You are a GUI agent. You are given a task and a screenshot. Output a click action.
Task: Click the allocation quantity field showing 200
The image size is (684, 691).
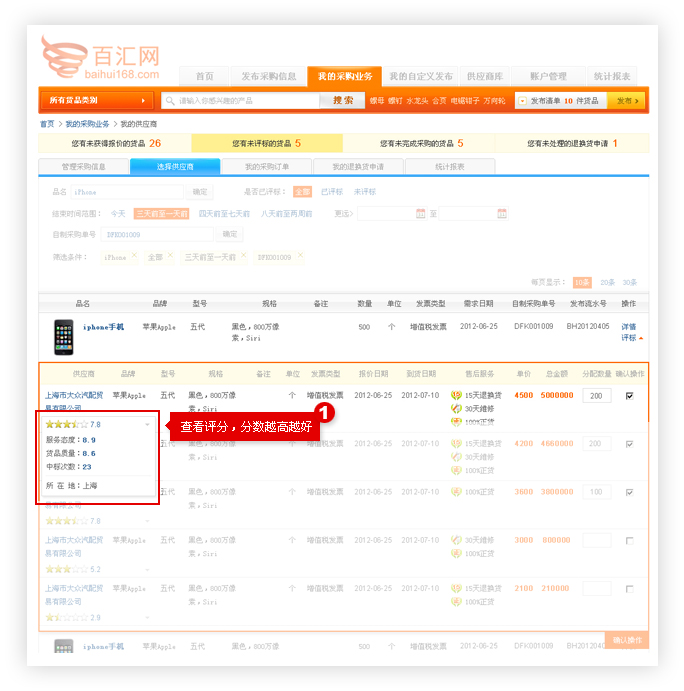(x=597, y=396)
